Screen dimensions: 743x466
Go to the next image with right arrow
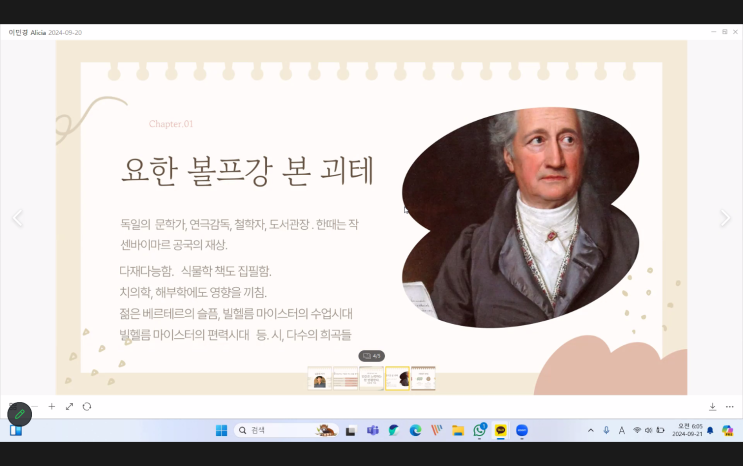[725, 218]
